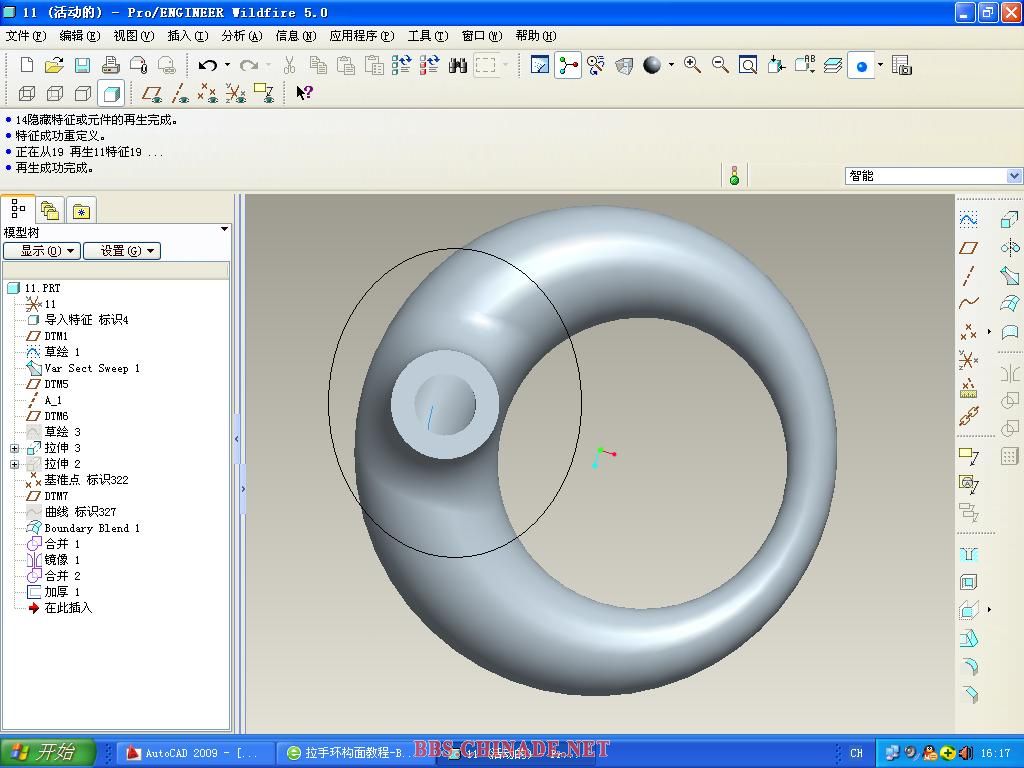Screen dimensions: 1024x768
Task: Click the Save file icon
Action: pos(82,66)
